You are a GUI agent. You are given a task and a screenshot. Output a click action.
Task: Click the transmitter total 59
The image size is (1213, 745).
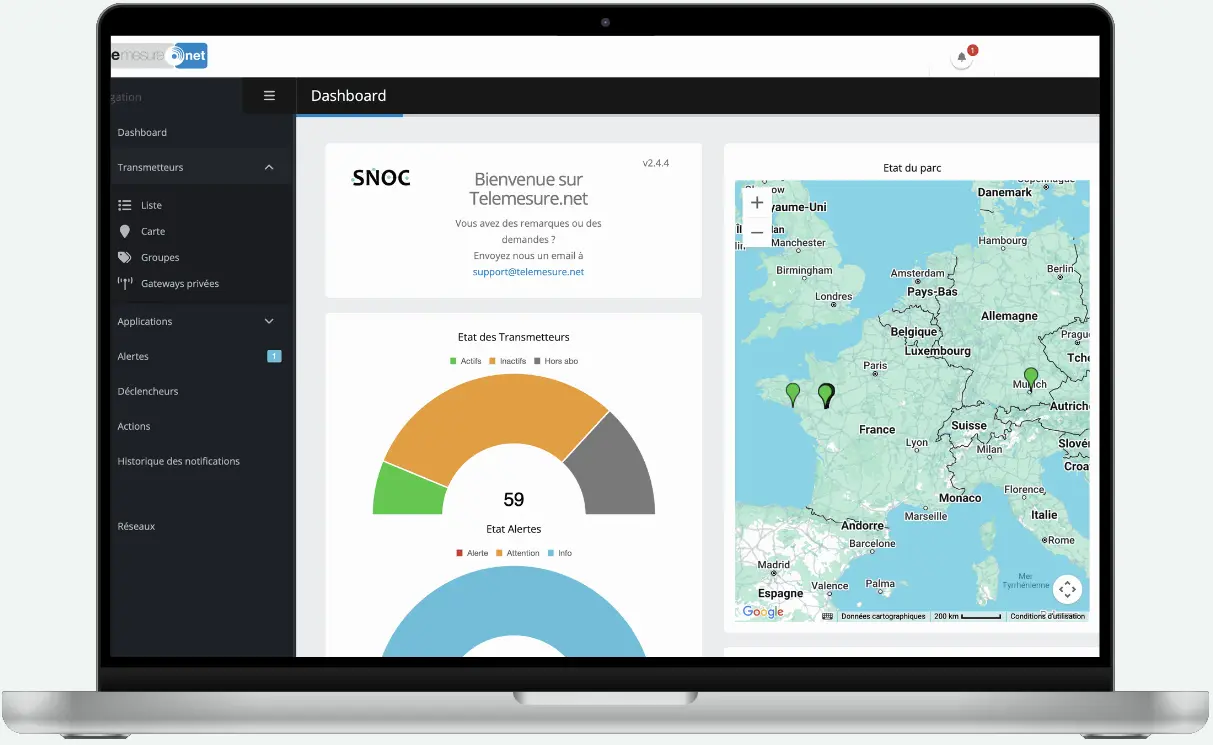pos(514,499)
